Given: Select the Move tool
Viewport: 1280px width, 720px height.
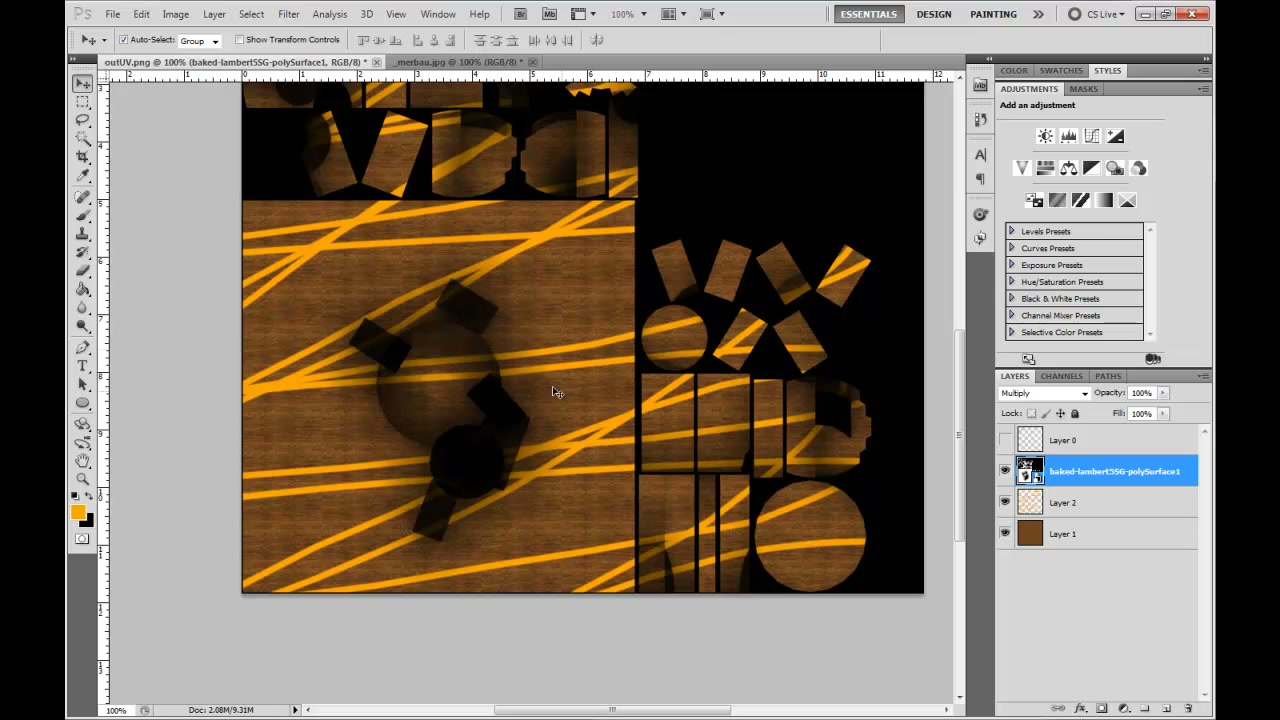Looking at the screenshot, I should pos(83,84).
